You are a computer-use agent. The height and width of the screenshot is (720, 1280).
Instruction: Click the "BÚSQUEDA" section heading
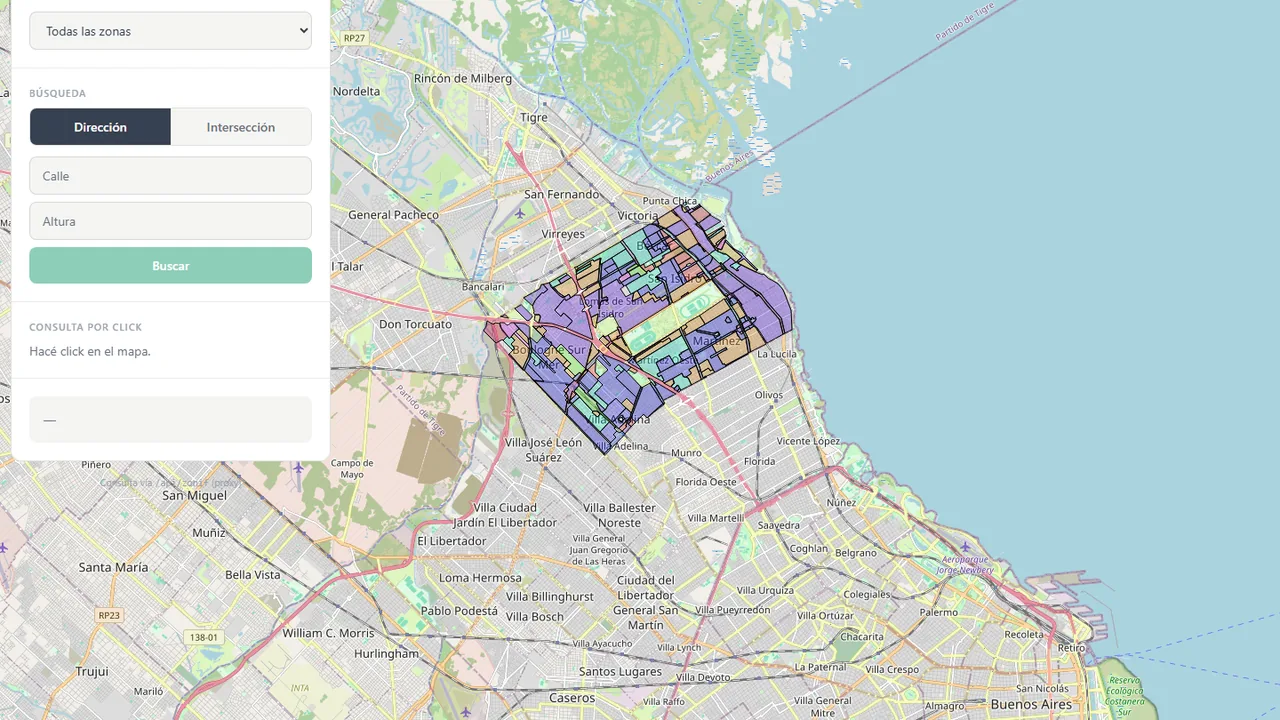pos(58,93)
